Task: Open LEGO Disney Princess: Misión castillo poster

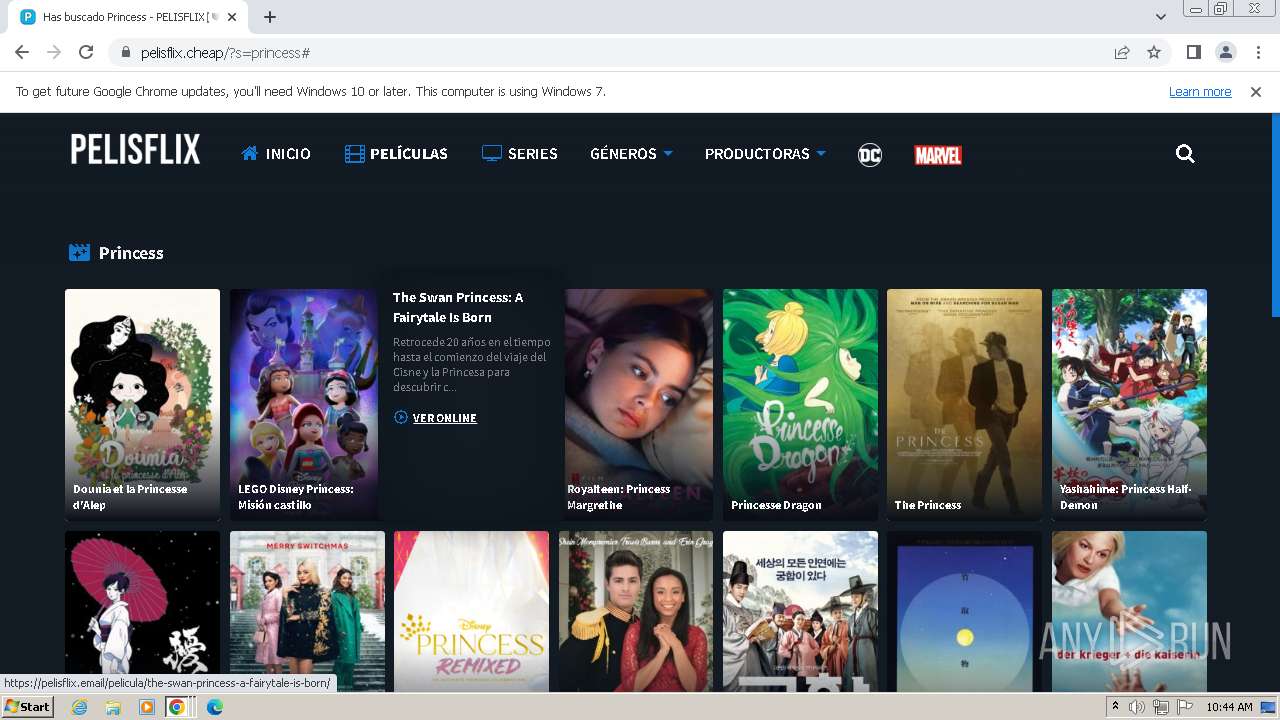Action: click(x=304, y=404)
